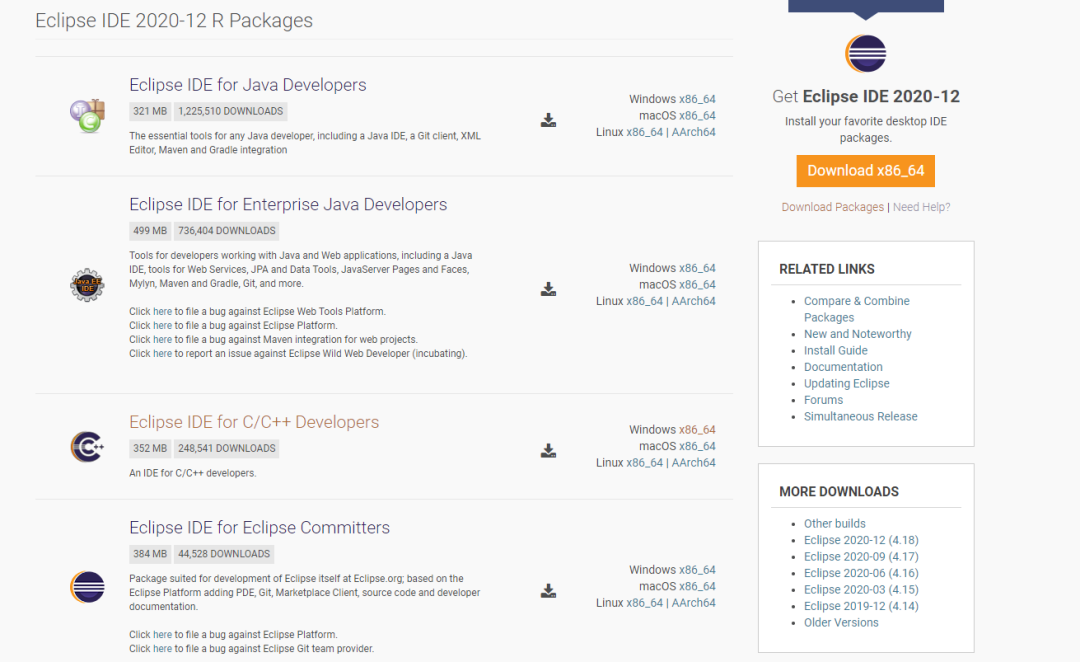Open Compare & Combine Packages link
The width and height of the screenshot is (1080, 662).
click(x=857, y=309)
